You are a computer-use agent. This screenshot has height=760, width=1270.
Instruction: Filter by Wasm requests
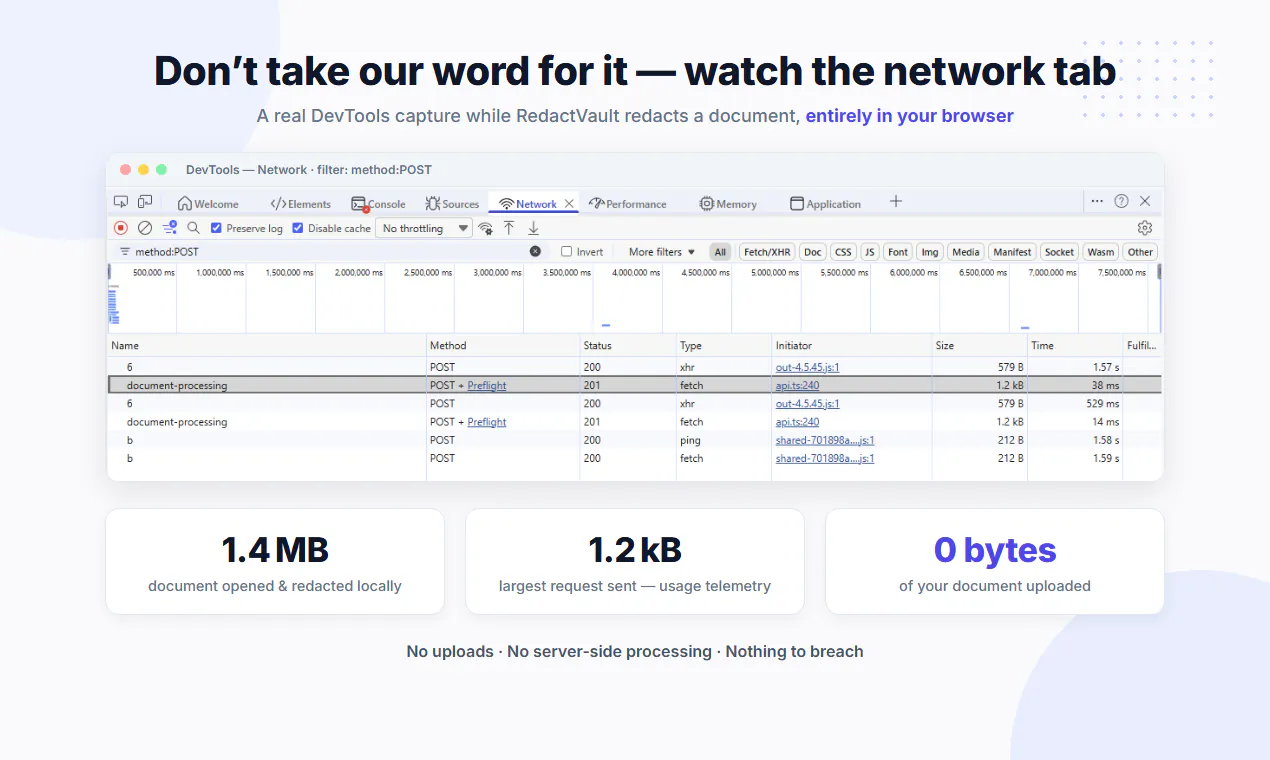point(1100,252)
